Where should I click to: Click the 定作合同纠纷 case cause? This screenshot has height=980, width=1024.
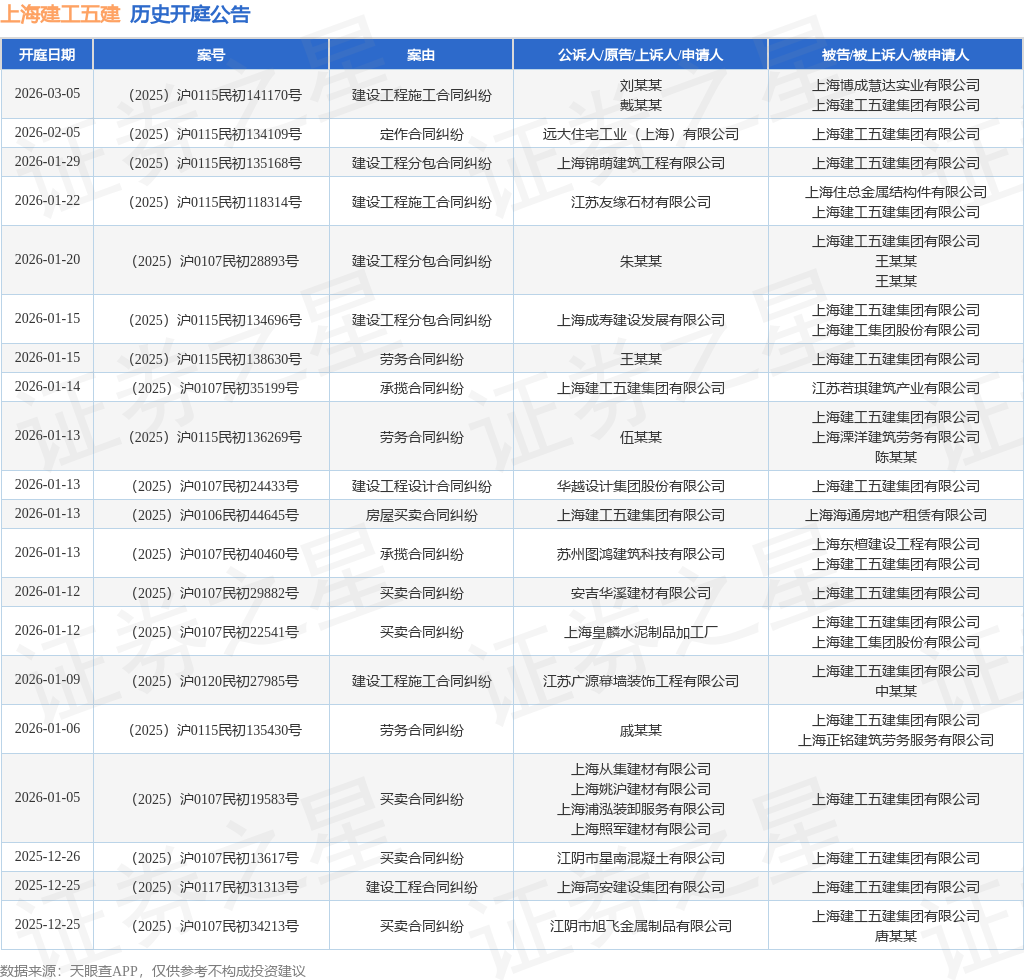pos(421,134)
